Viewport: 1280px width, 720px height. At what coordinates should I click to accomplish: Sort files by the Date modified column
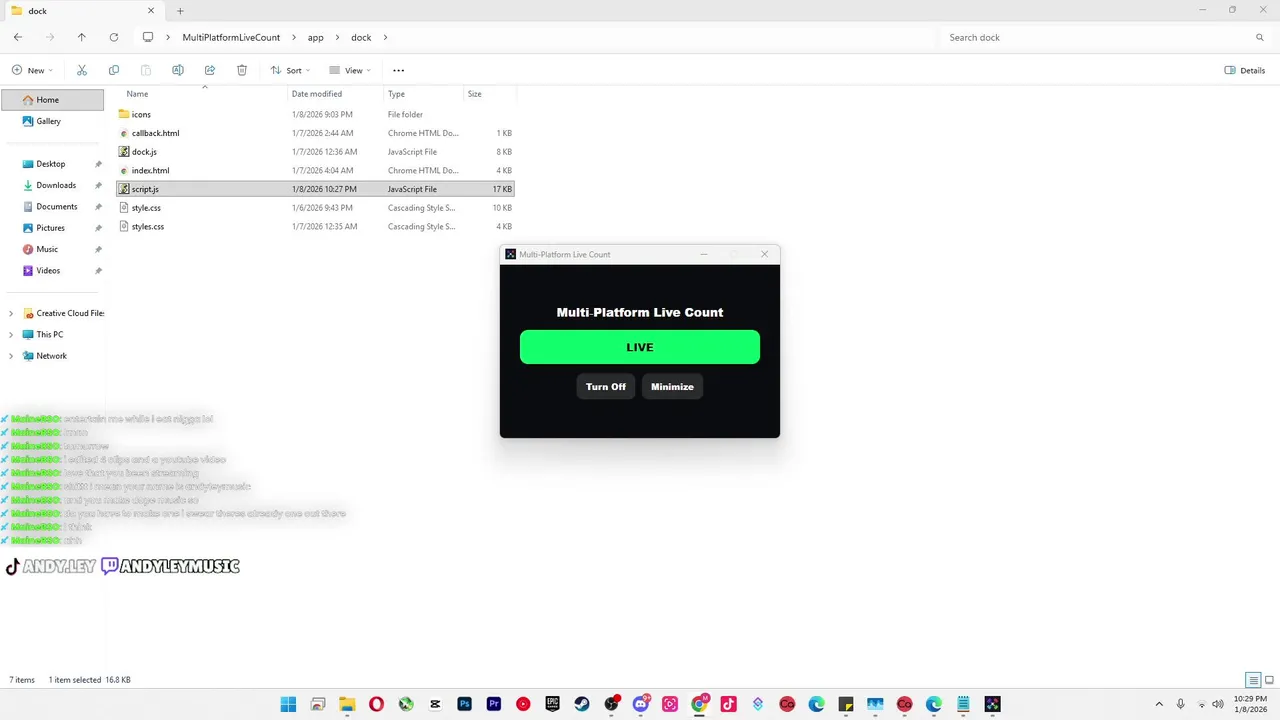click(336, 94)
